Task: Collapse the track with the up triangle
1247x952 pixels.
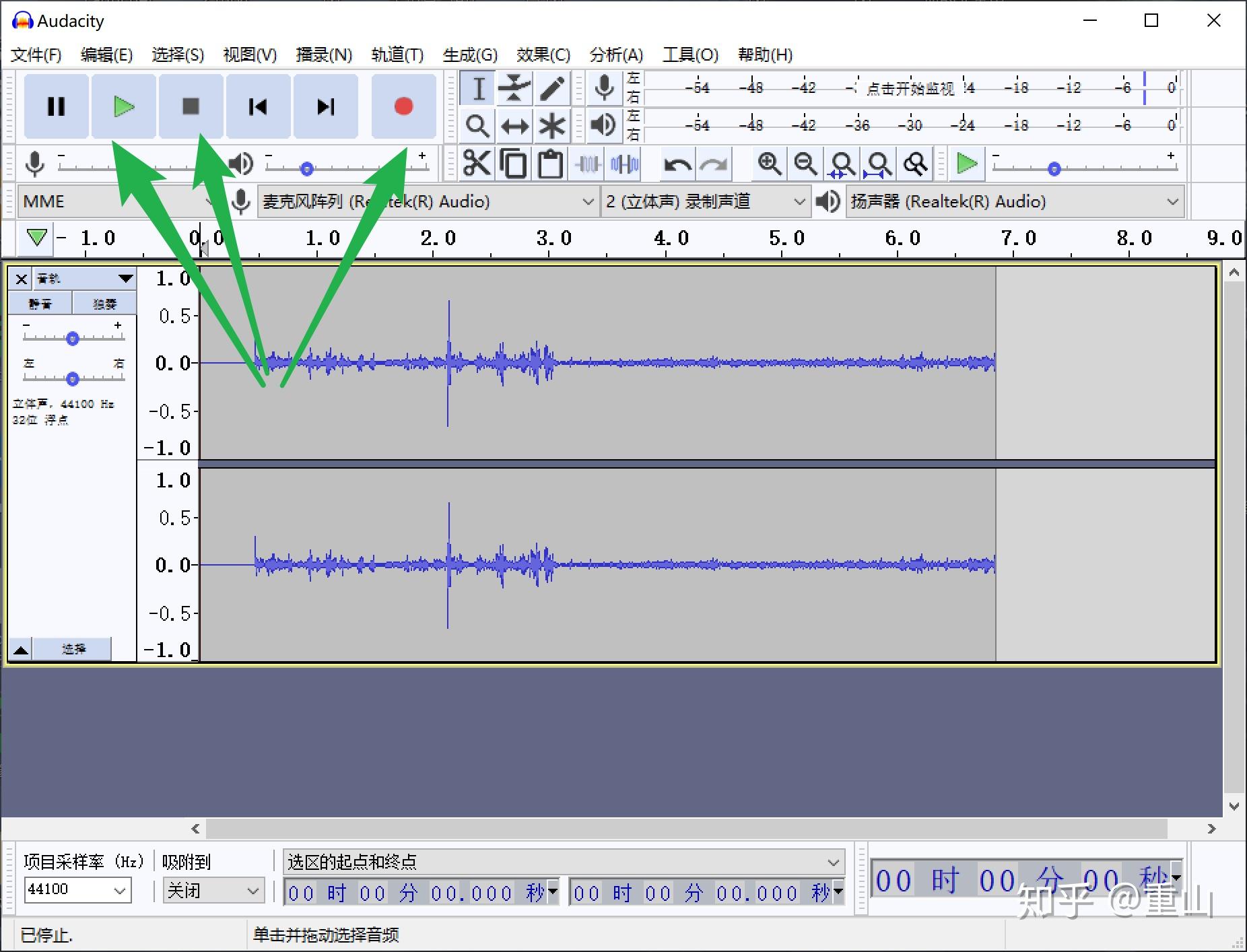Action: coord(21,650)
